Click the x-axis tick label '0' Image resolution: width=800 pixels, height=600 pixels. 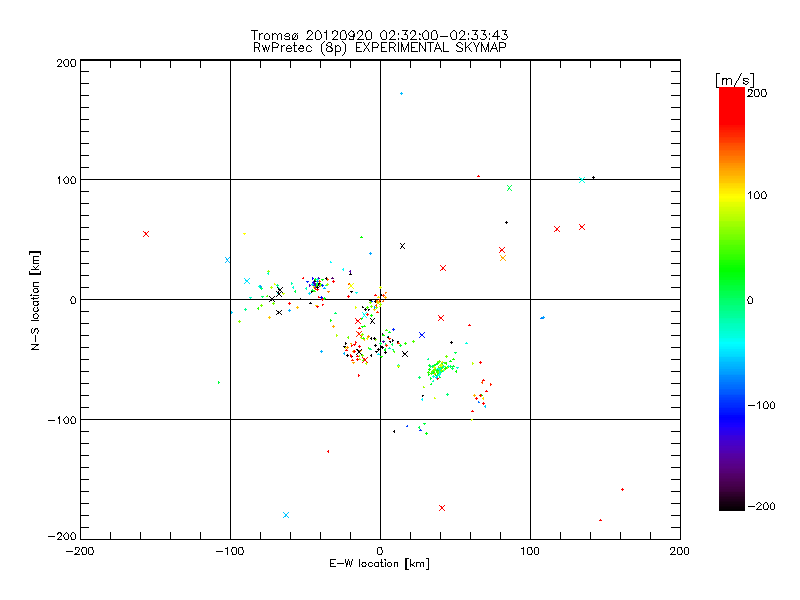click(x=380, y=551)
